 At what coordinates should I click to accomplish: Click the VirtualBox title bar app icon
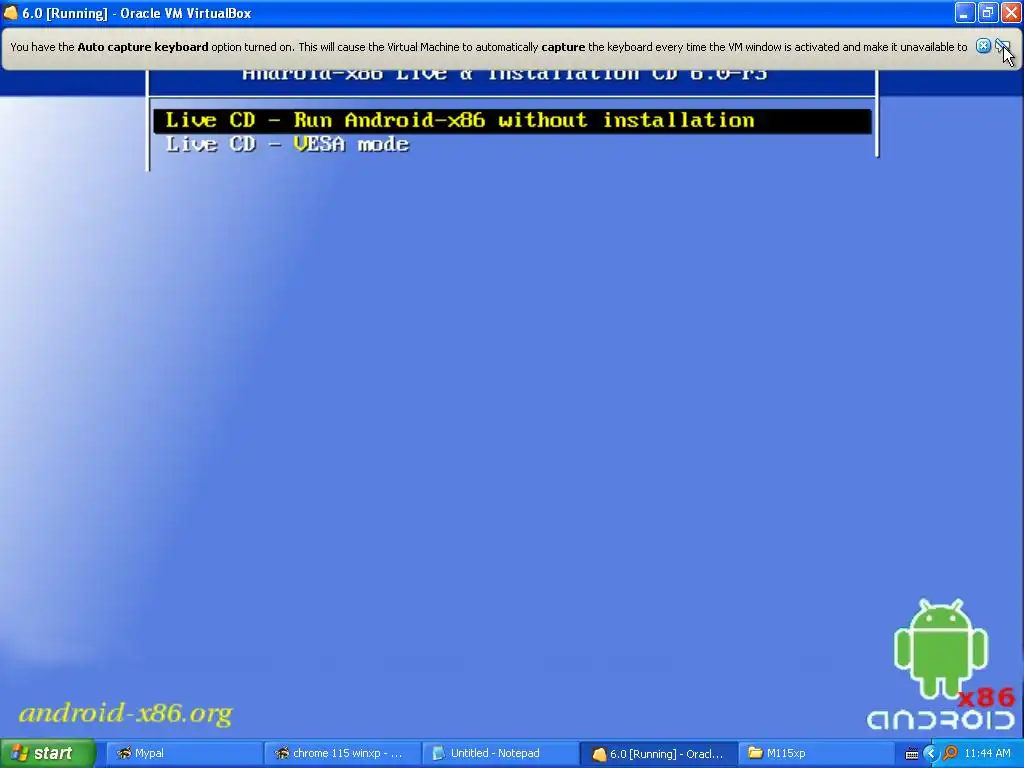pyautogui.click(x=10, y=12)
